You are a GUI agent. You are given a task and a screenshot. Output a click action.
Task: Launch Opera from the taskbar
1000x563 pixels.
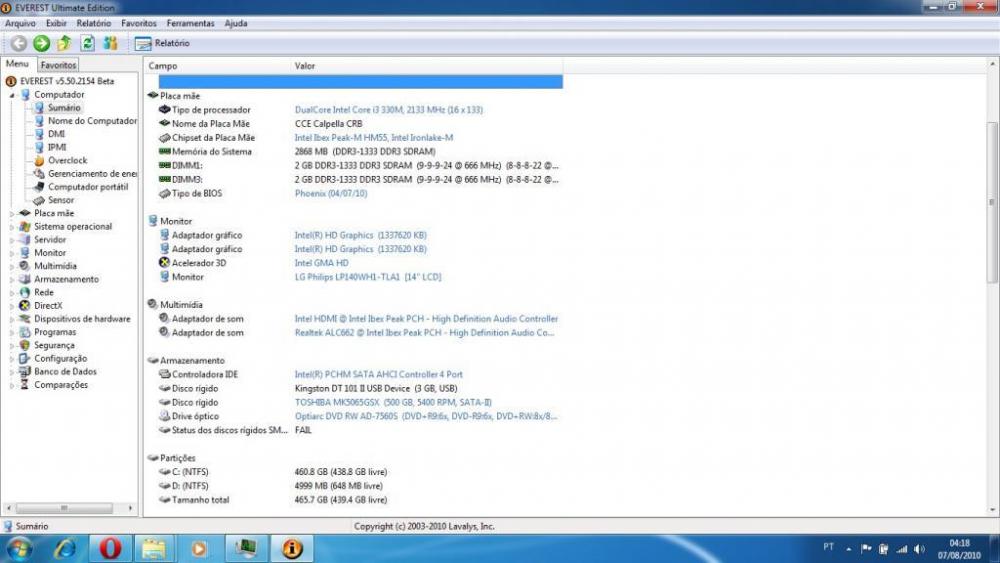pos(110,548)
